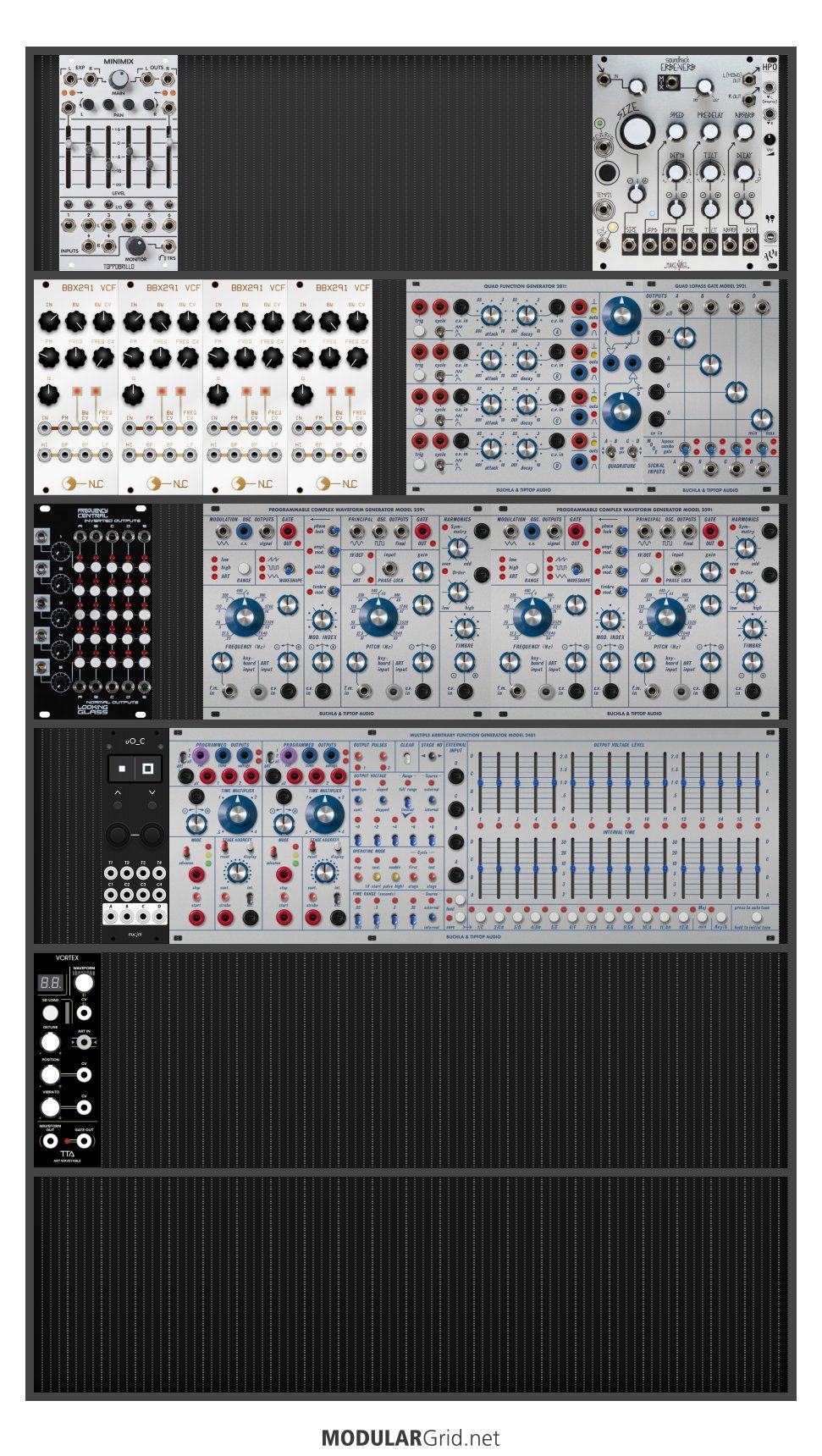Click the big PITCH knob on the right 259t

pyautogui.click(x=667, y=618)
